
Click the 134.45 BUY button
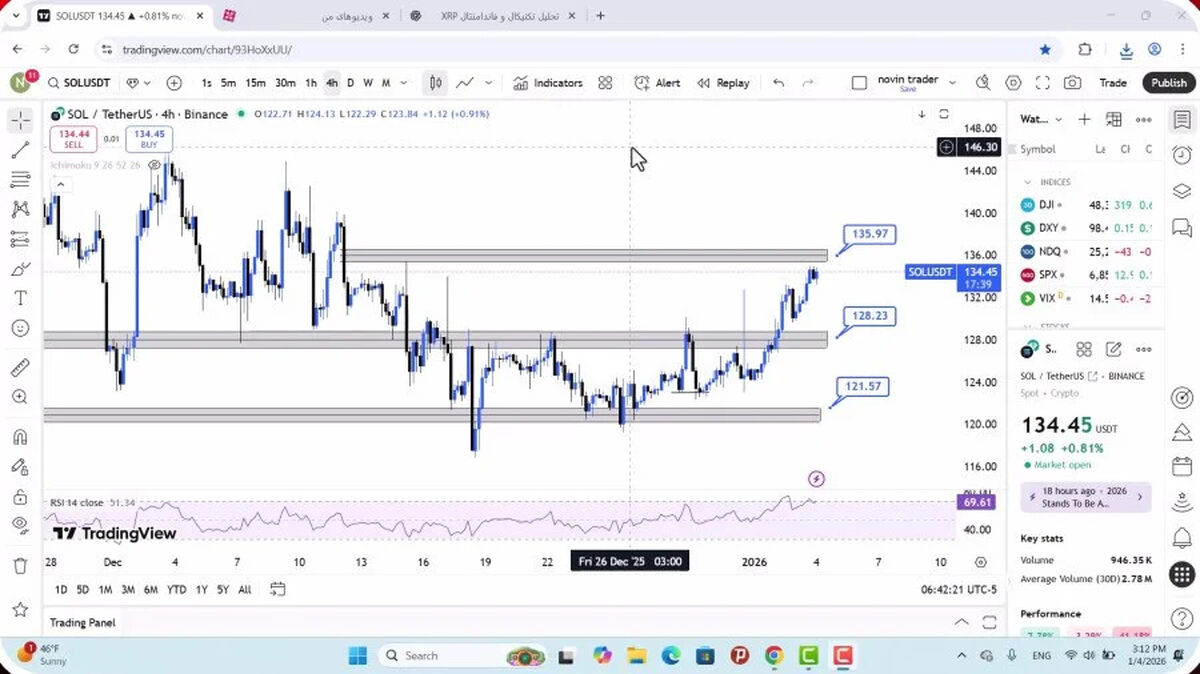(149, 139)
